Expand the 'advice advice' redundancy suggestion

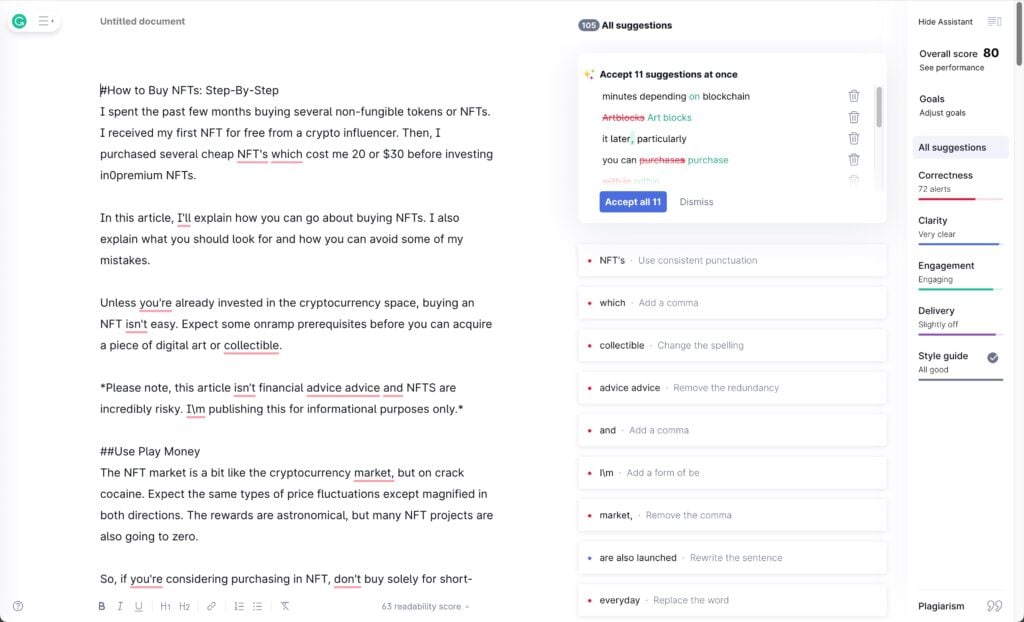[x=732, y=388]
